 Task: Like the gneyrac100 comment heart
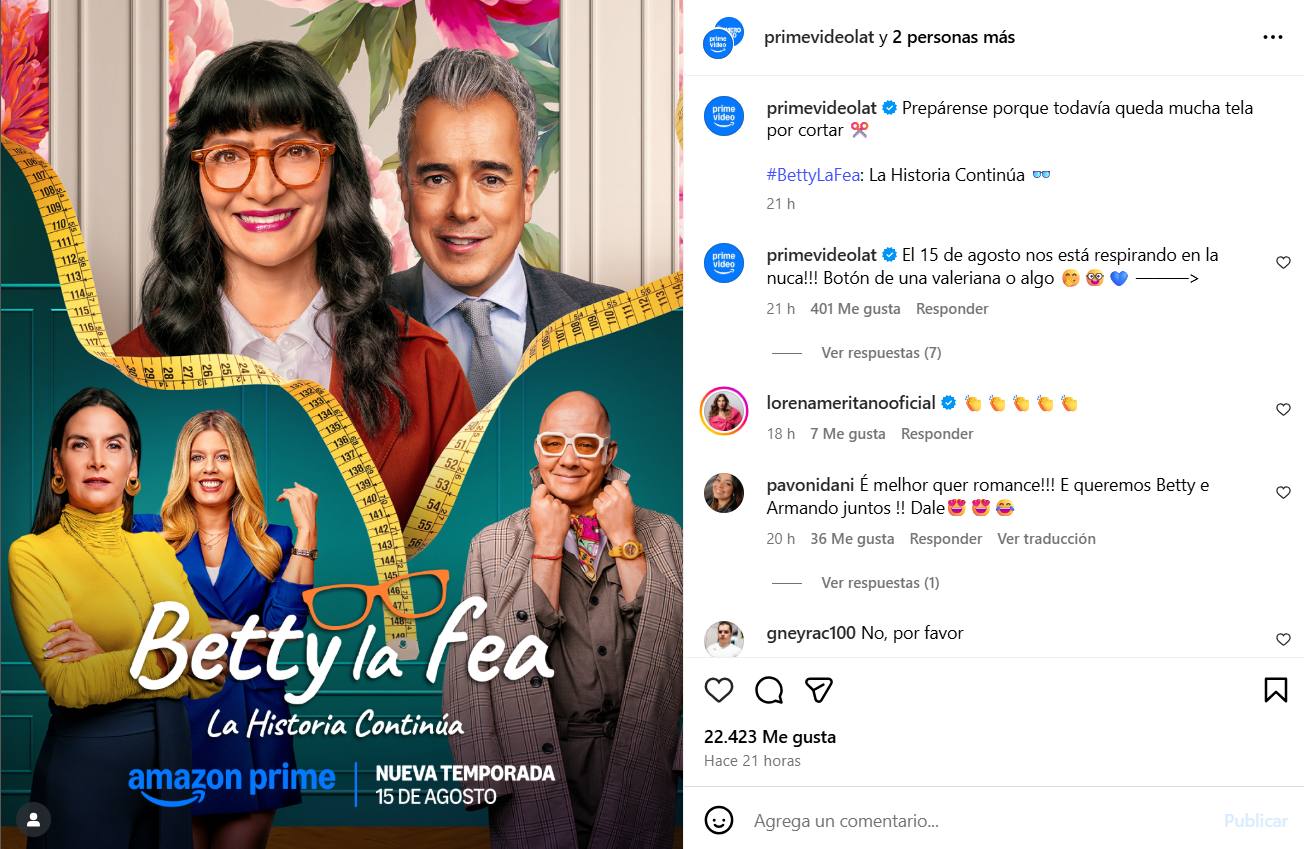(1283, 639)
